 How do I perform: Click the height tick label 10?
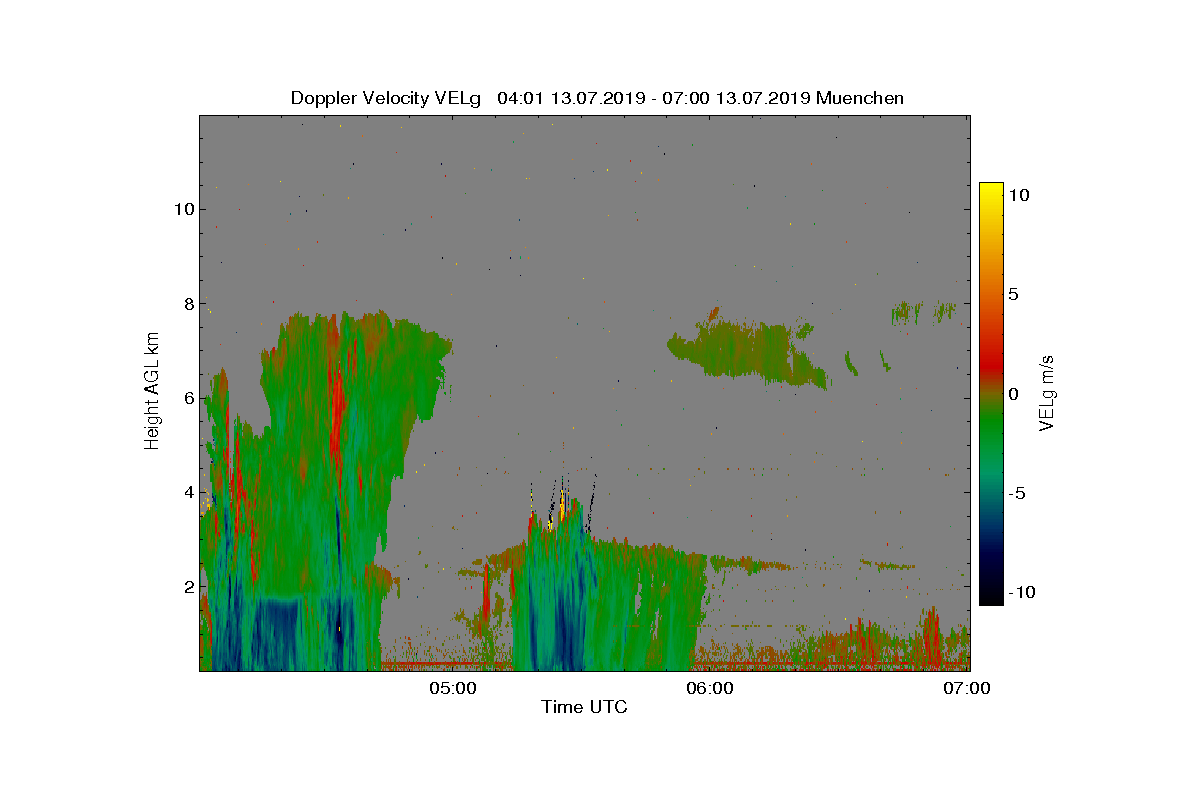tap(182, 209)
